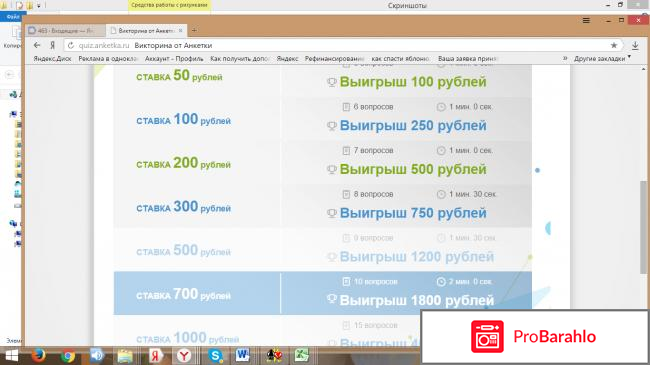Image resolution: width=650 pixels, height=365 pixels.
Task: Switch to the Входящие mail tab
Action: coord(65,31)
